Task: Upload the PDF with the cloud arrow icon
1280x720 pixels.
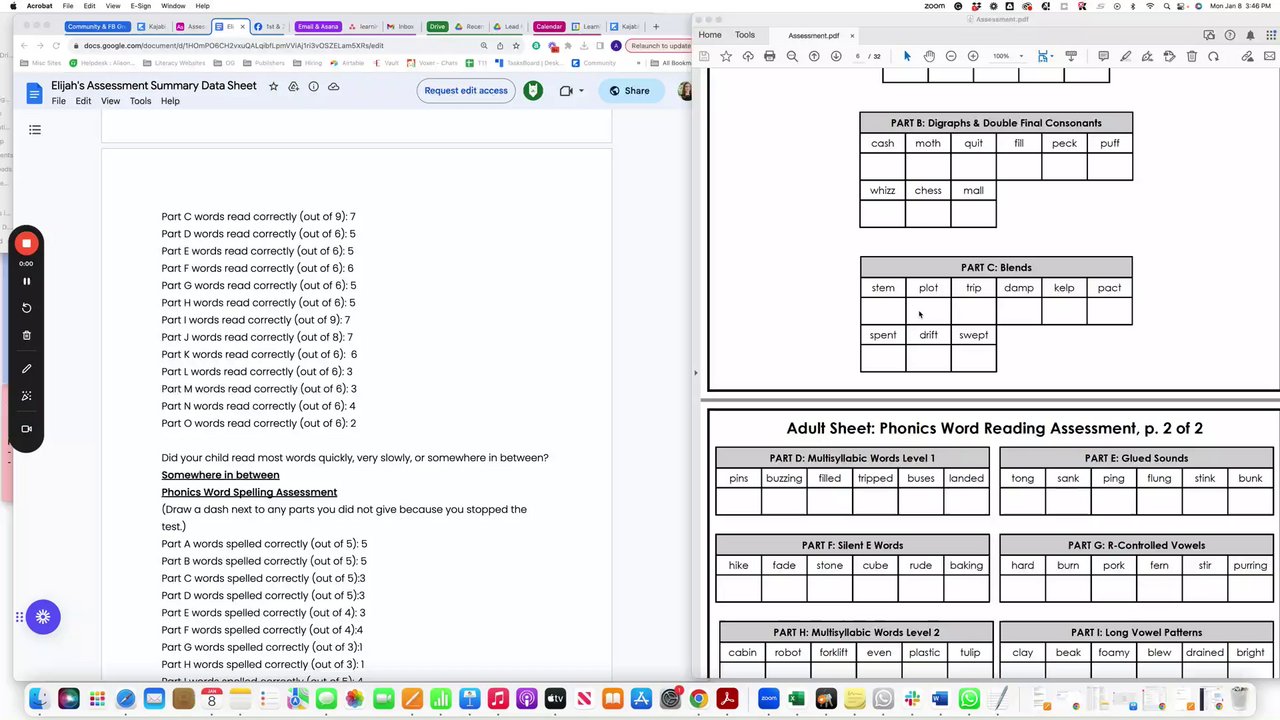Action: click(x=748, y=56)
